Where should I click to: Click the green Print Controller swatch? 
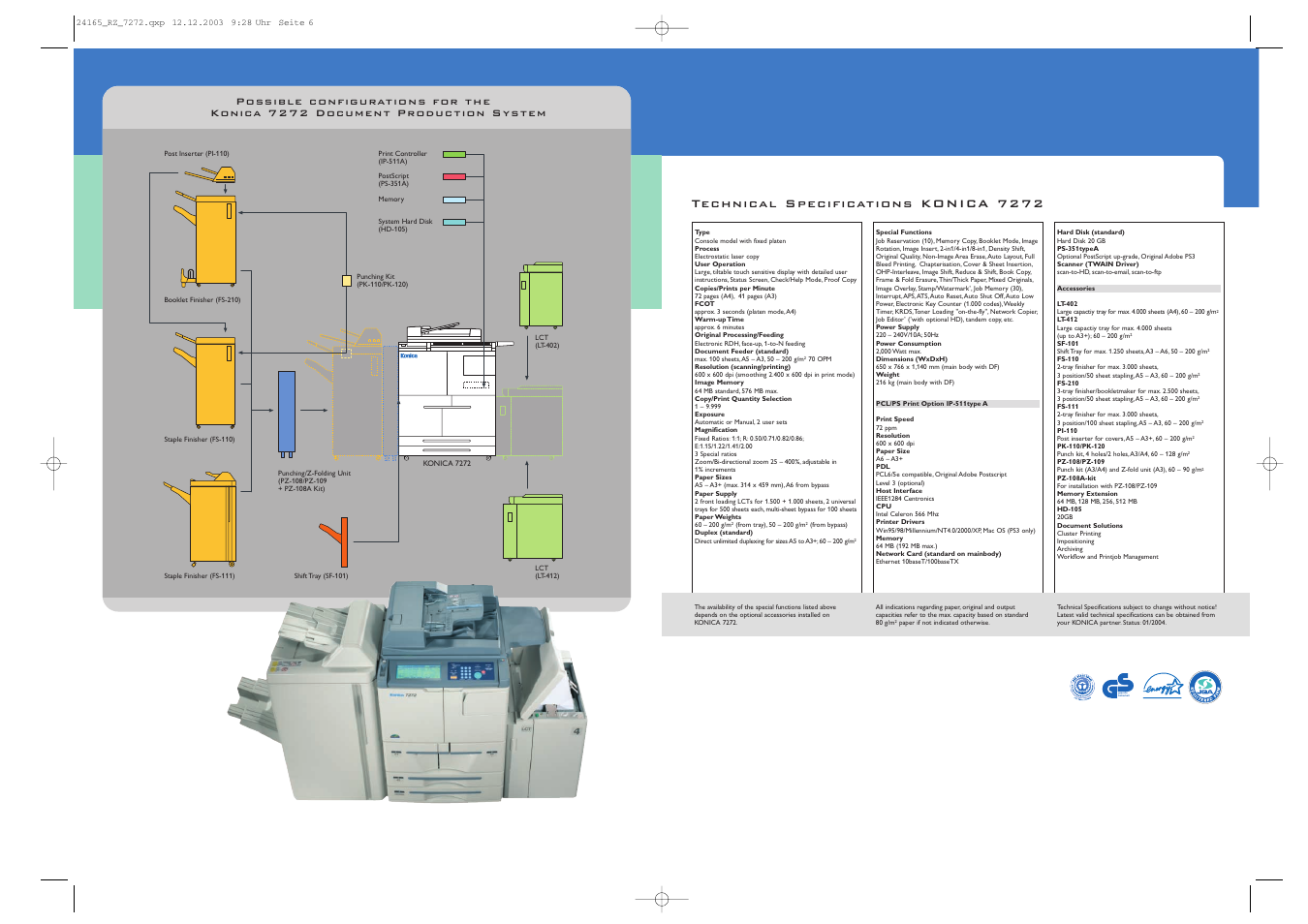point(454,154)
